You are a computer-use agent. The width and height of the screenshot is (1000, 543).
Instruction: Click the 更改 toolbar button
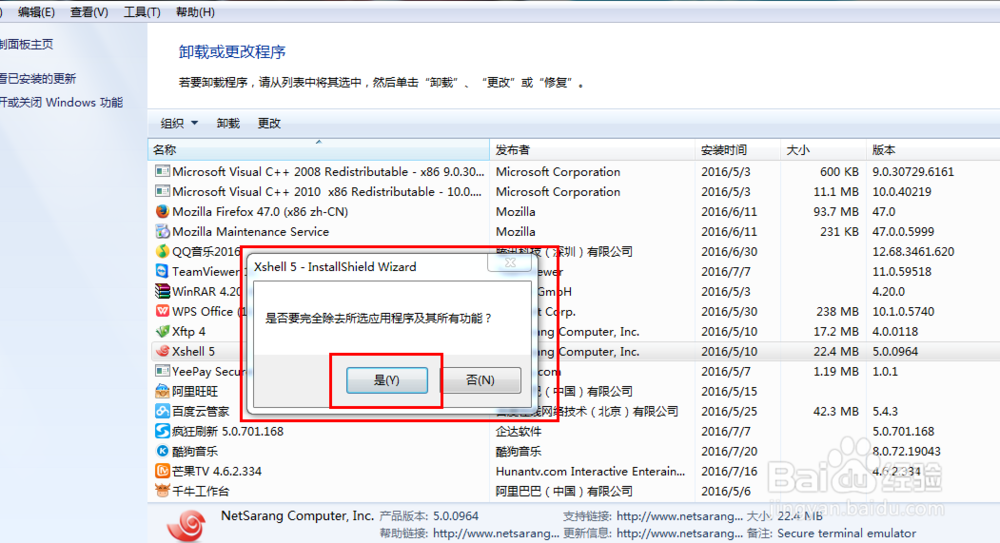click(x=269, y=123)
